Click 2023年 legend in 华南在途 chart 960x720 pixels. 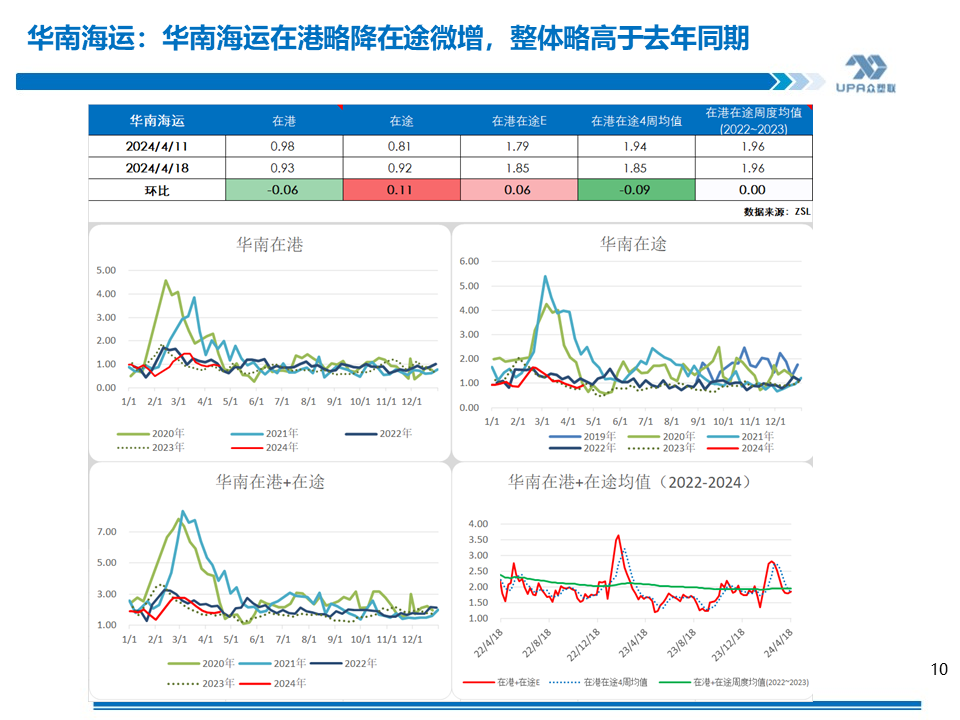tap(662, 448)
